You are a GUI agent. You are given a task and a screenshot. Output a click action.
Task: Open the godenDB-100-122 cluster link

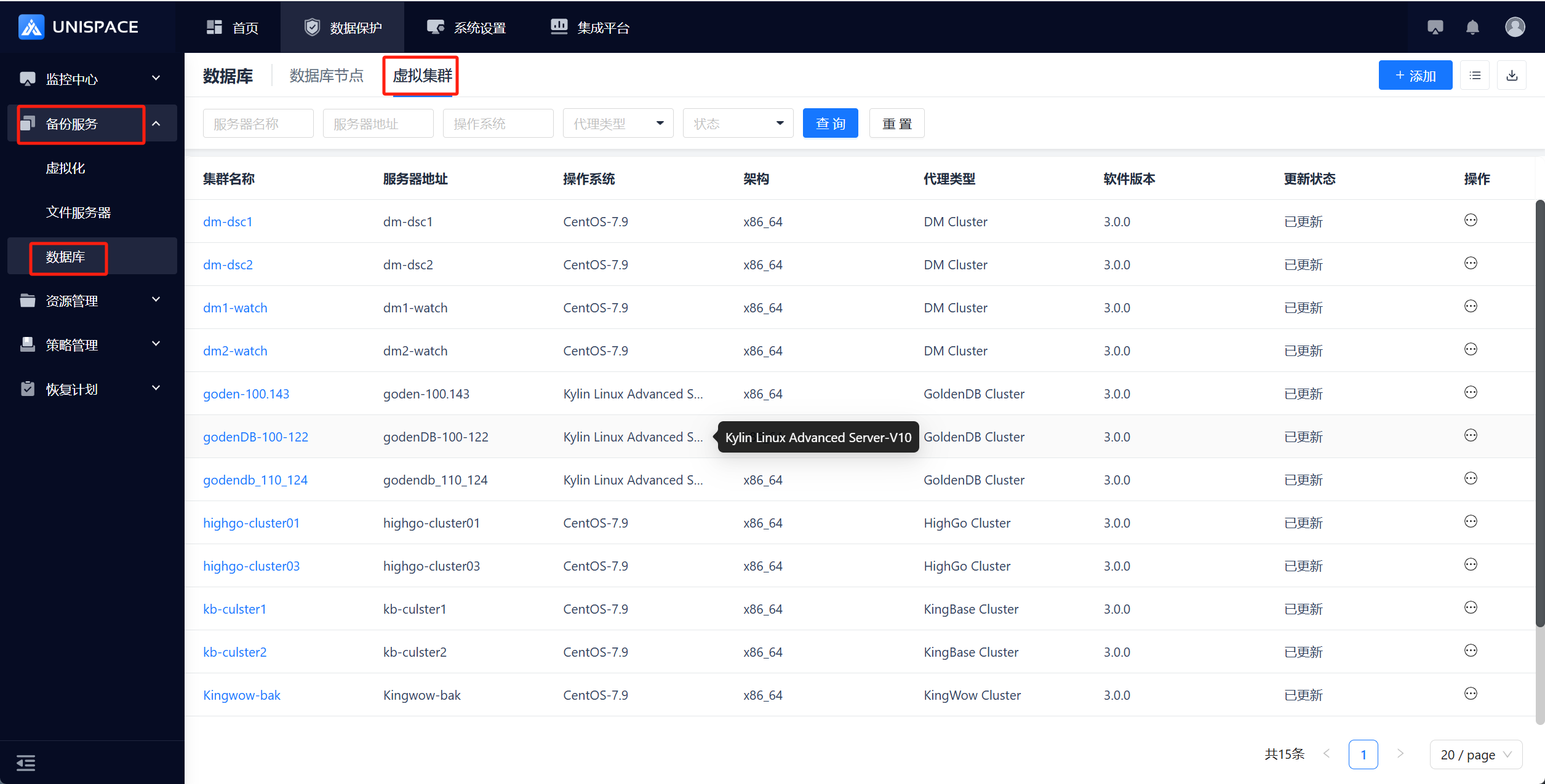[255, 437]
